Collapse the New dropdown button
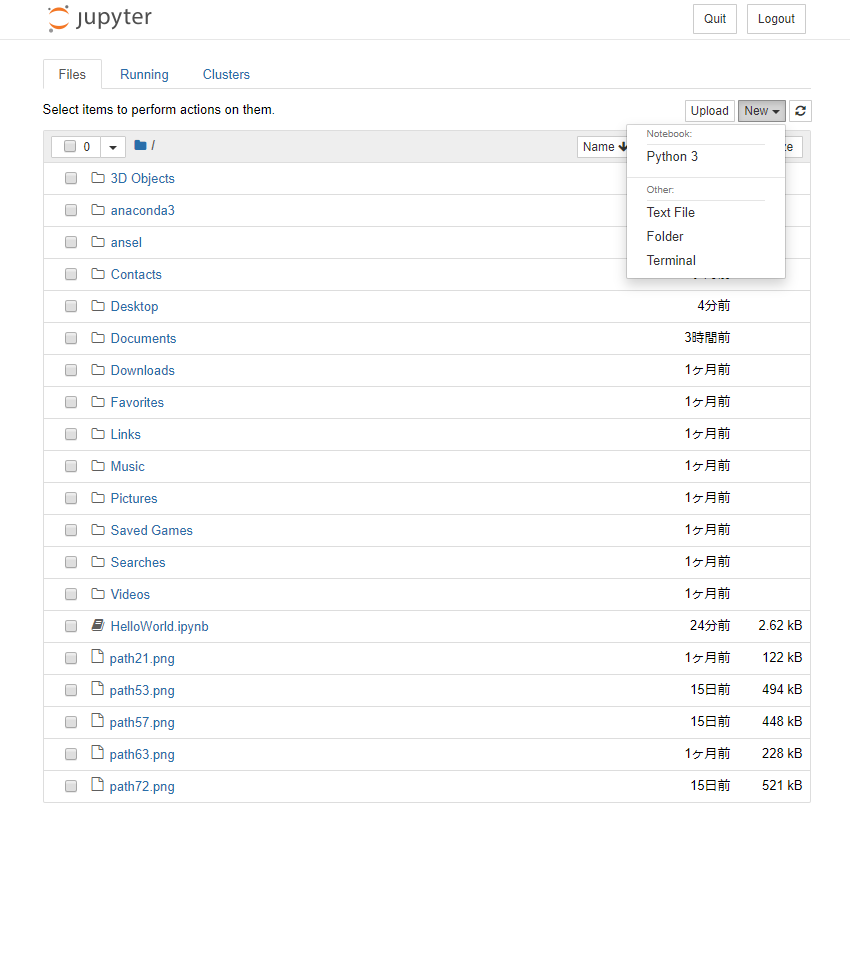Screen dimensions: 850x956 pos(762,111)
